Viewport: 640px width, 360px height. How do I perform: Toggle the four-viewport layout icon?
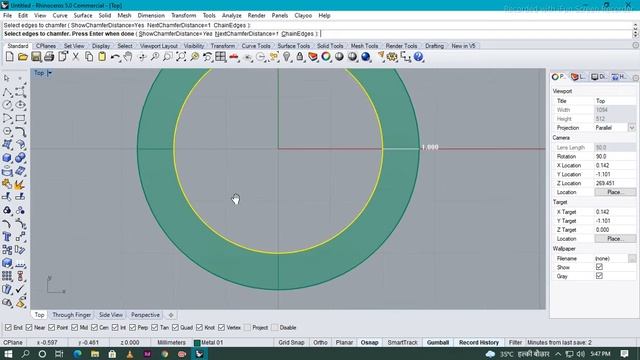(x=220, y=57)
